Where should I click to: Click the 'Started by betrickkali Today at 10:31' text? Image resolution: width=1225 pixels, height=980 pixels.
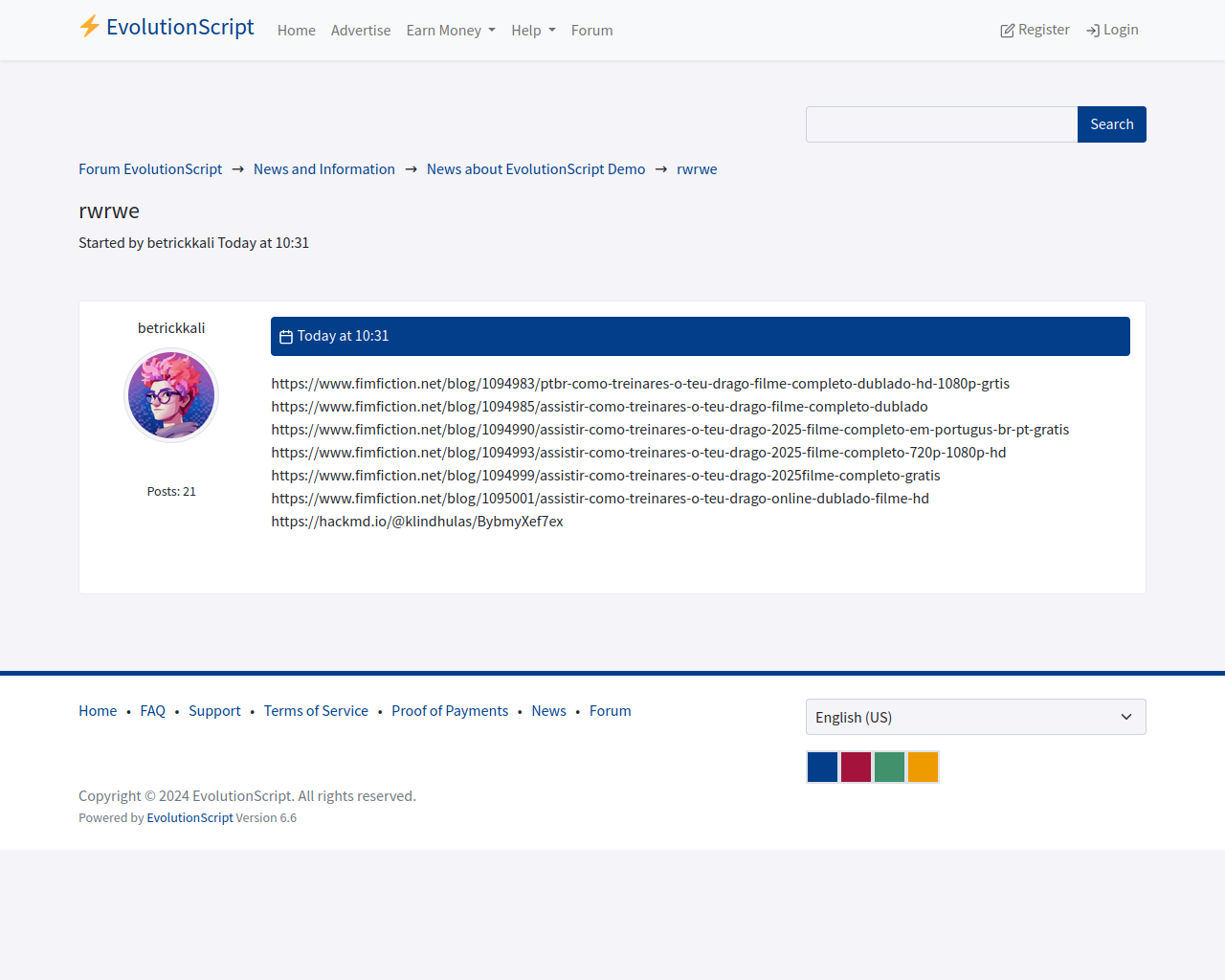pyautogui.click(x=193, y=243)
